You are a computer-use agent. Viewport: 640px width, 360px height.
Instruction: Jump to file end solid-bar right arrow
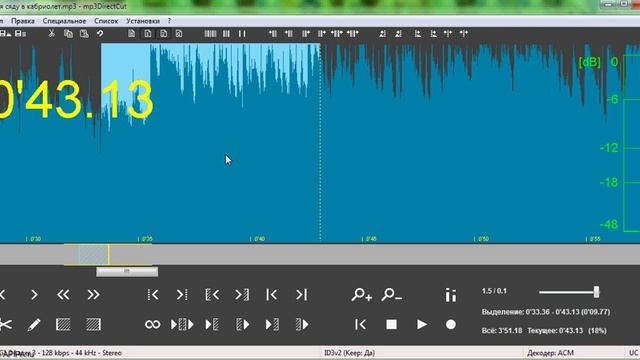pyautogui.click(x=301, y=294)
